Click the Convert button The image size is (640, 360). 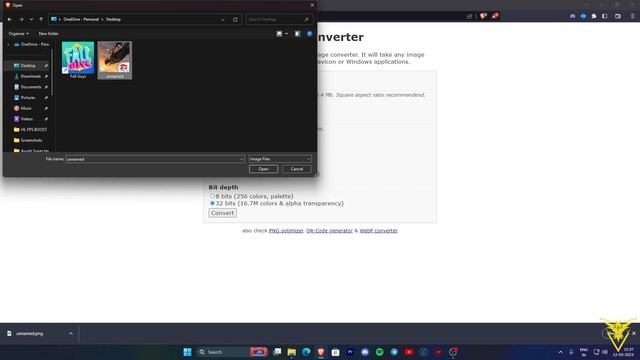[x=222, y=213]
